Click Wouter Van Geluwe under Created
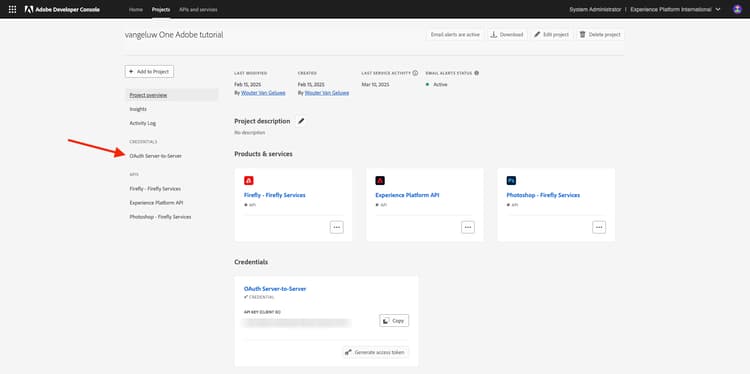This screenshot has height=374, width=750. click(327, 93)
